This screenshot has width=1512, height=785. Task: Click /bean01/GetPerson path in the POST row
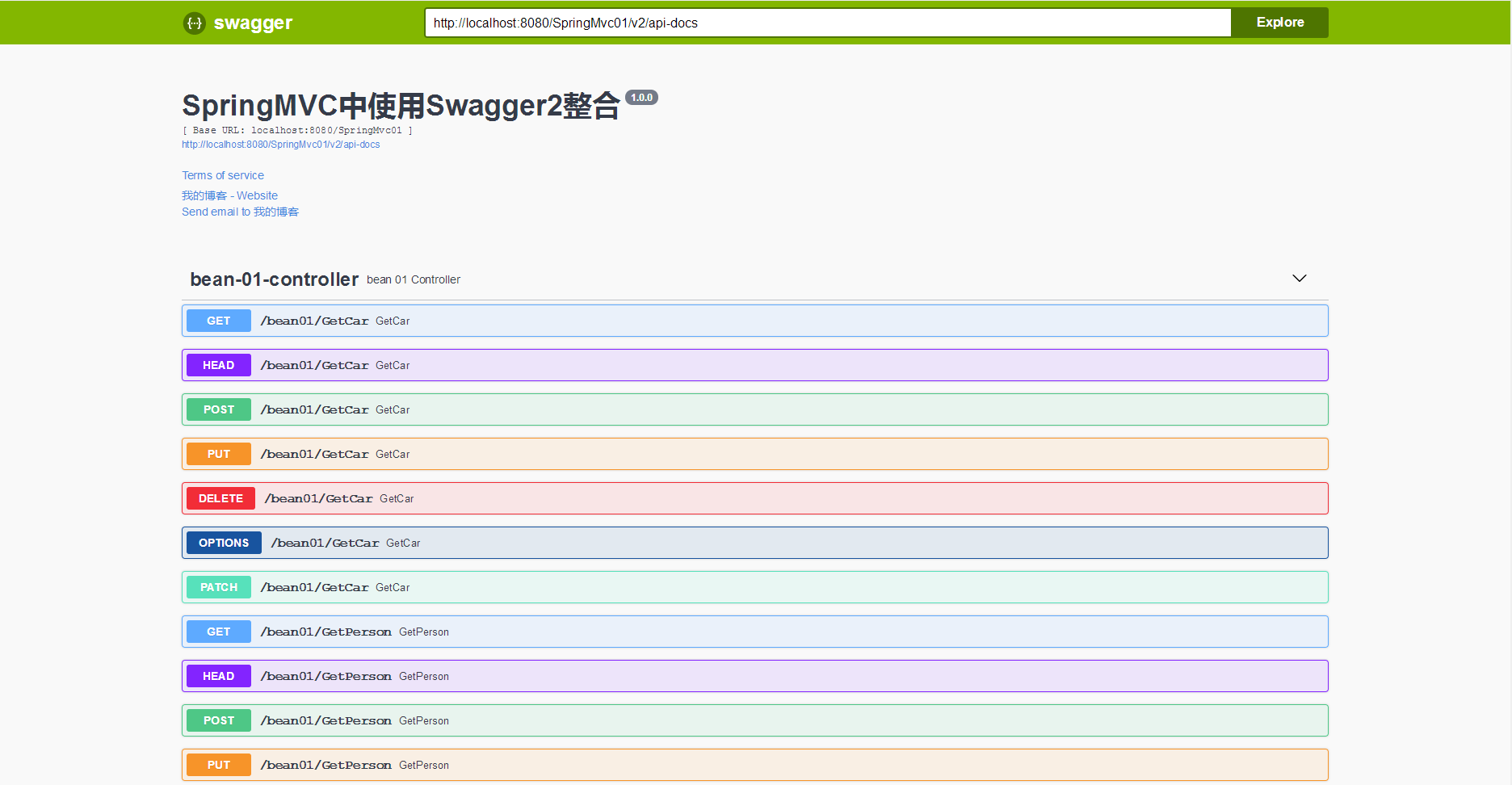pyautogui.click(x=326, y=720)
